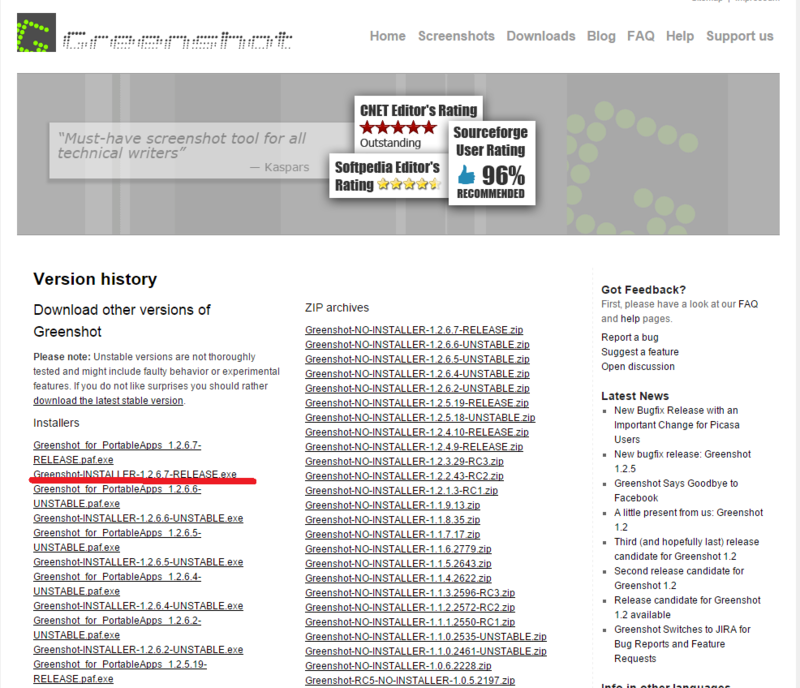The height and width of the screenshot is (688, 800).
Task: Download Greenshot-NO-INSTALLER-1.2.4.10-RELEASE.zip
Action: coord(417,432)
